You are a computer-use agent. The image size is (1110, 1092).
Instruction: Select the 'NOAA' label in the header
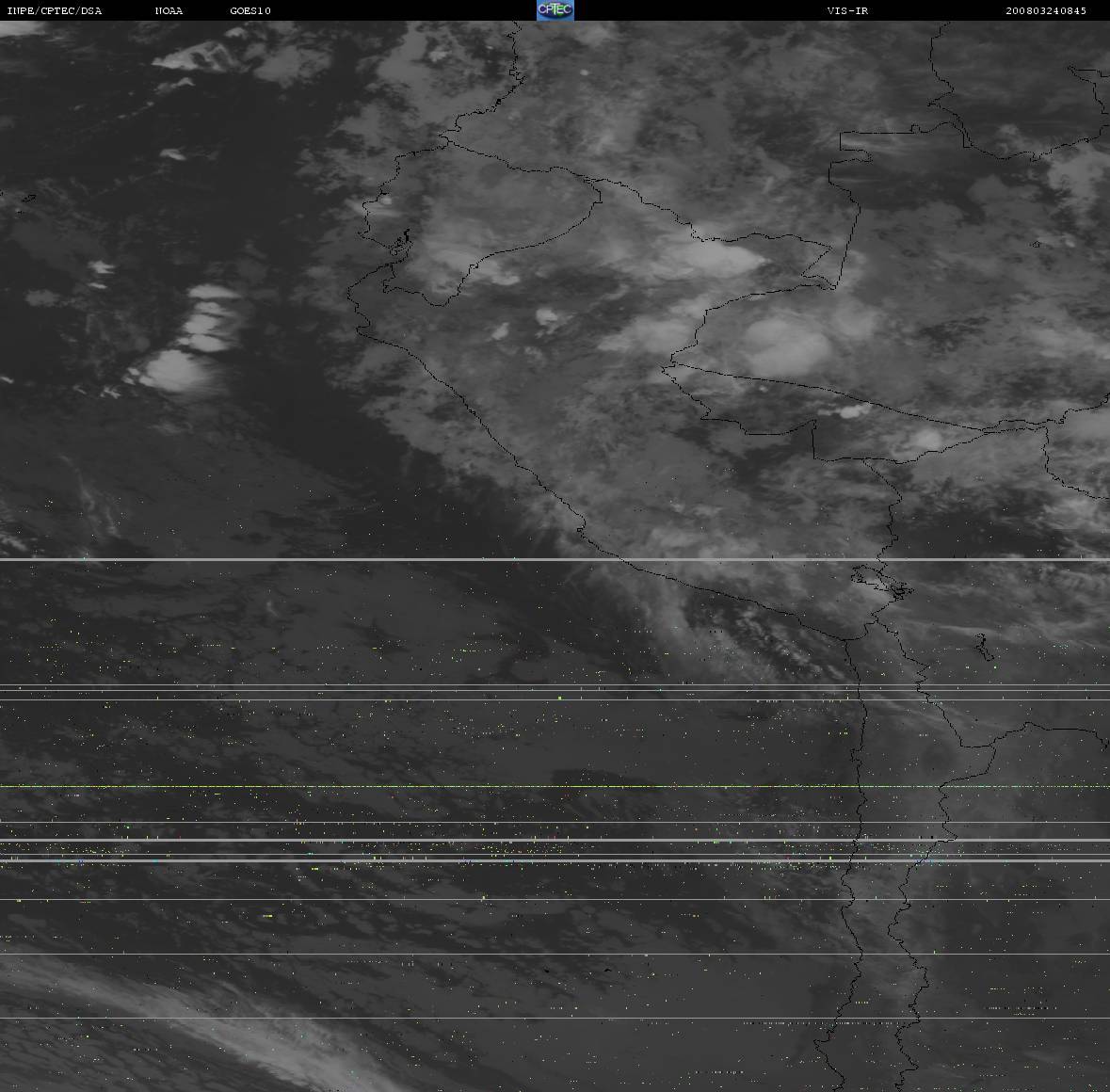169,10
